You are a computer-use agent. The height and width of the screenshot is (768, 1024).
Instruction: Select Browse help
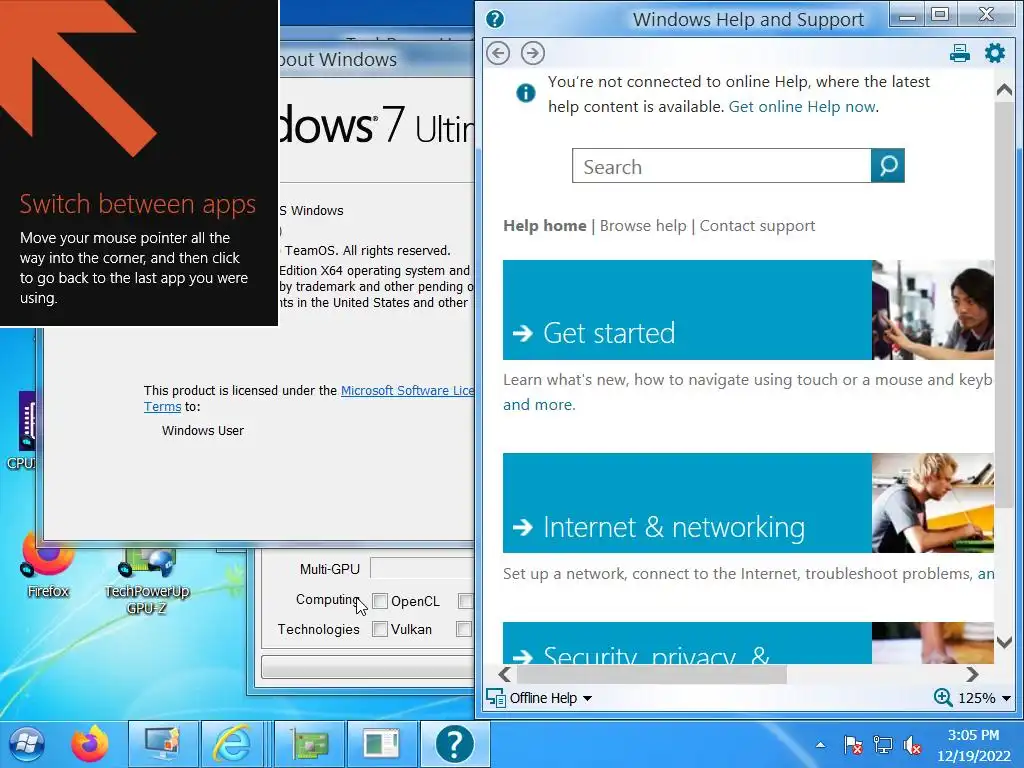pos(643,226)
